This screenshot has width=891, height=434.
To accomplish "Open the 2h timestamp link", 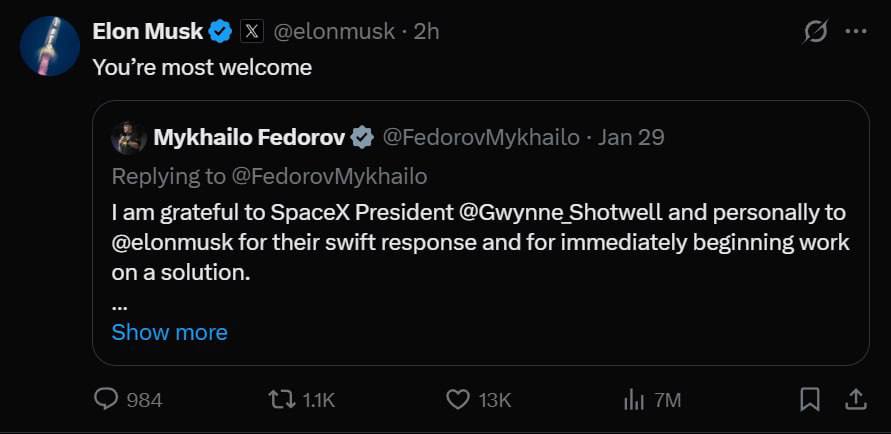I will (427, 31).
